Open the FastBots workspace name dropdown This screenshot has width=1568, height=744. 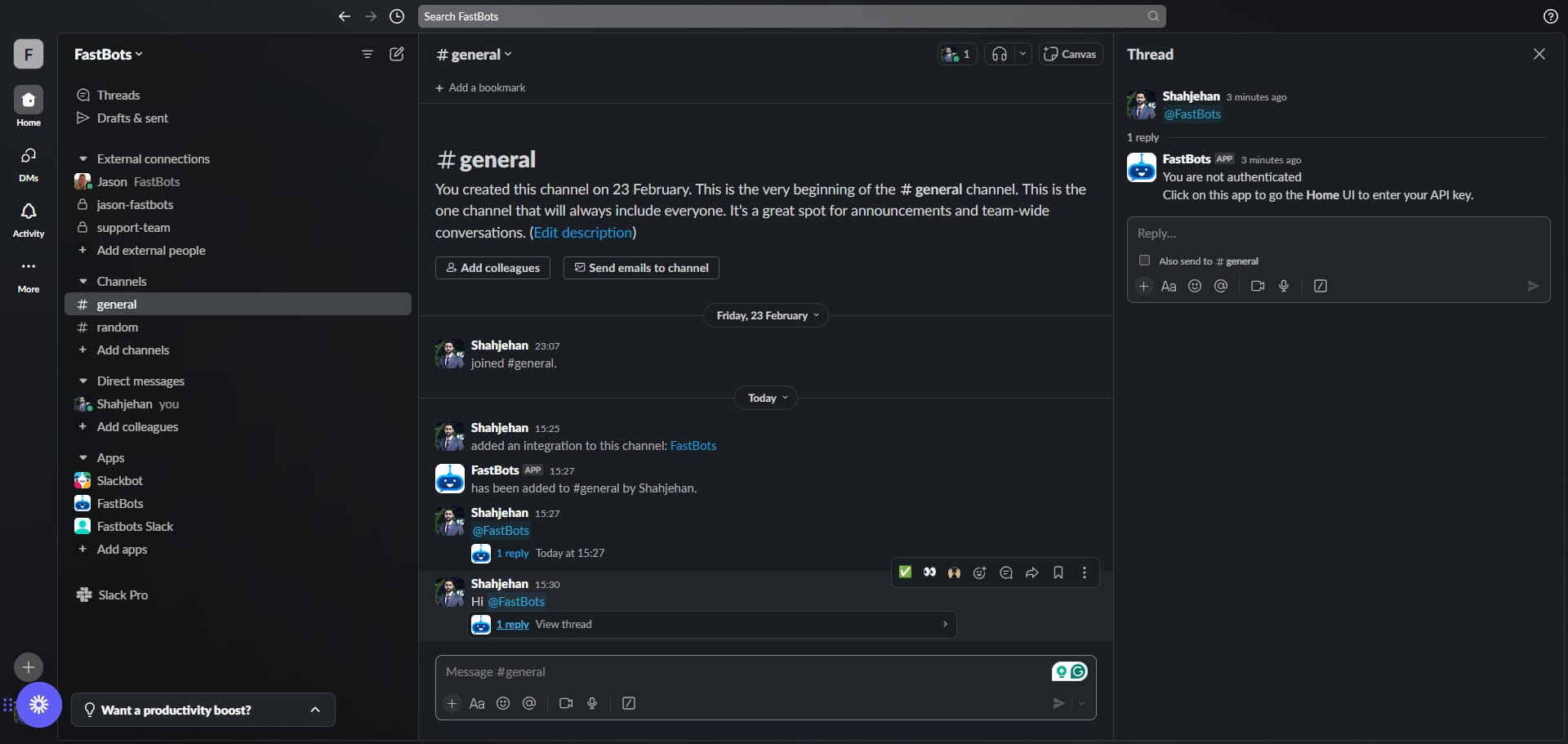tap(109, 54)
